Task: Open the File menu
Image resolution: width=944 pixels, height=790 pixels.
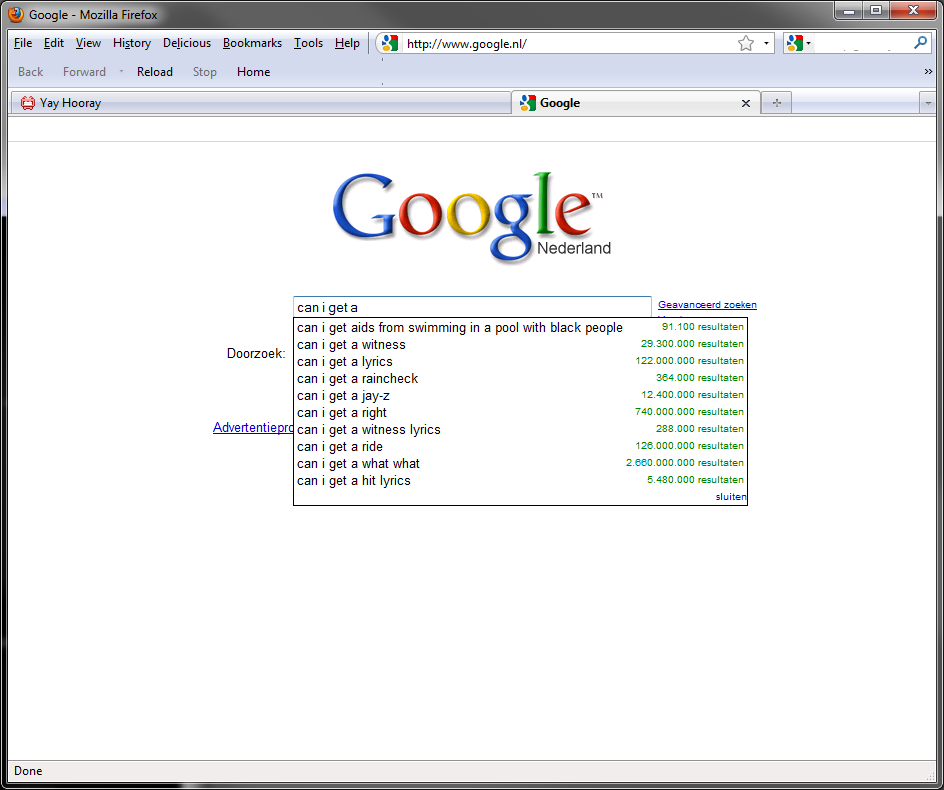Action: coord(23,43)
